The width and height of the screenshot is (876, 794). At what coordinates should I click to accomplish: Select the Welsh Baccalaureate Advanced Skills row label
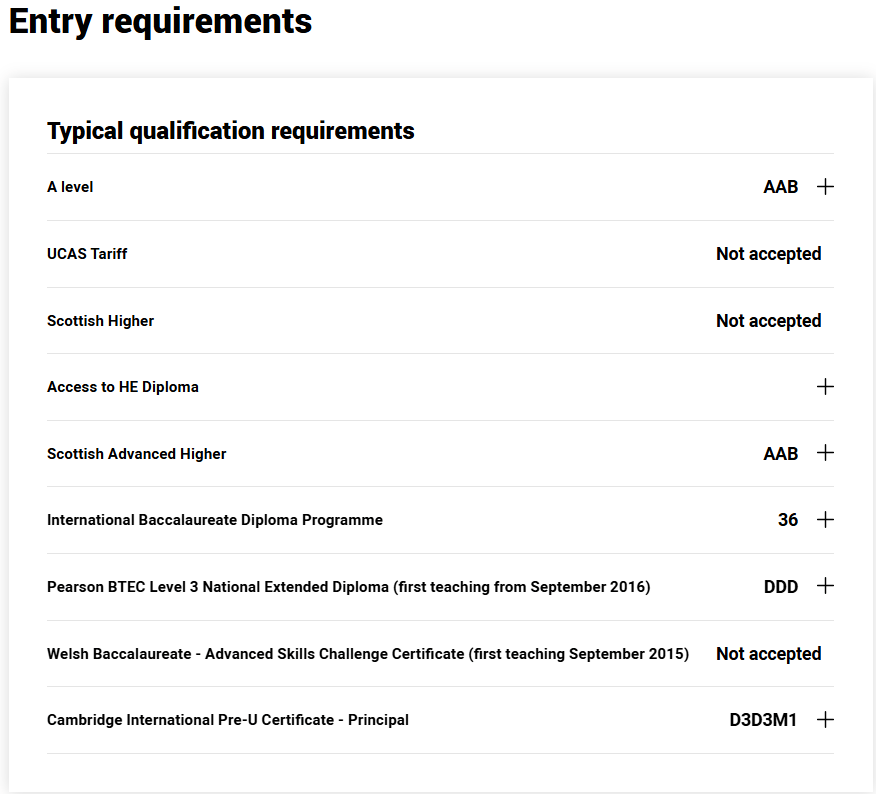coord(368,654)
